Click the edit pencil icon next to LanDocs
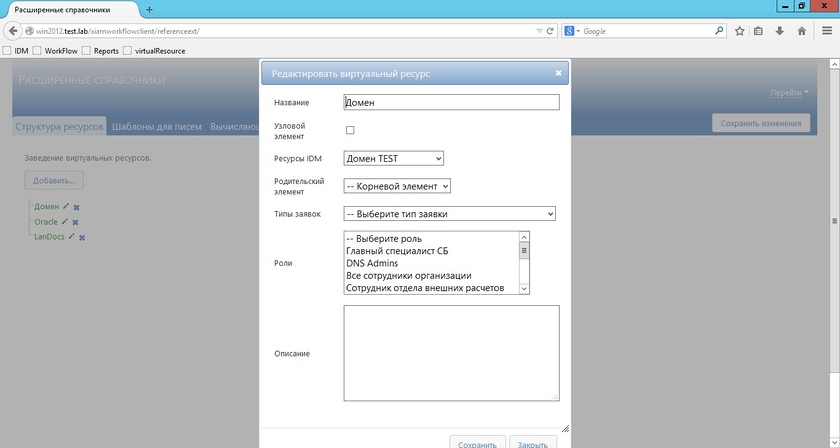Image resolution: width=840 pixels, height=448 pixels. (x=71, y=236)
